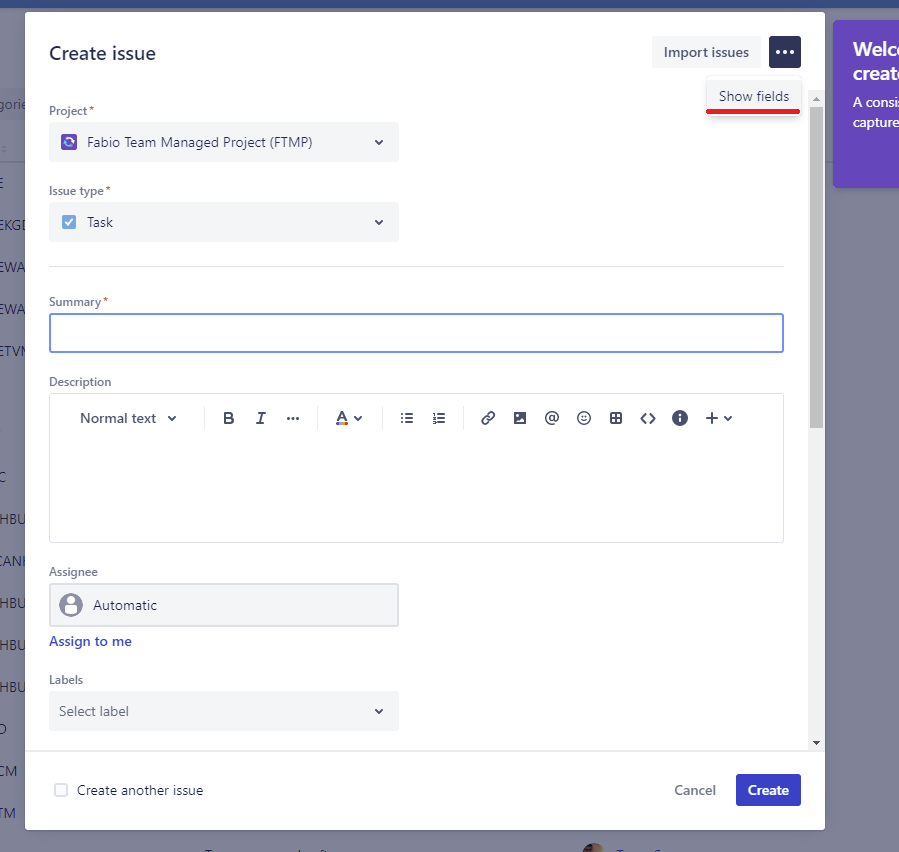Insert an info panel

coord(680,419)
